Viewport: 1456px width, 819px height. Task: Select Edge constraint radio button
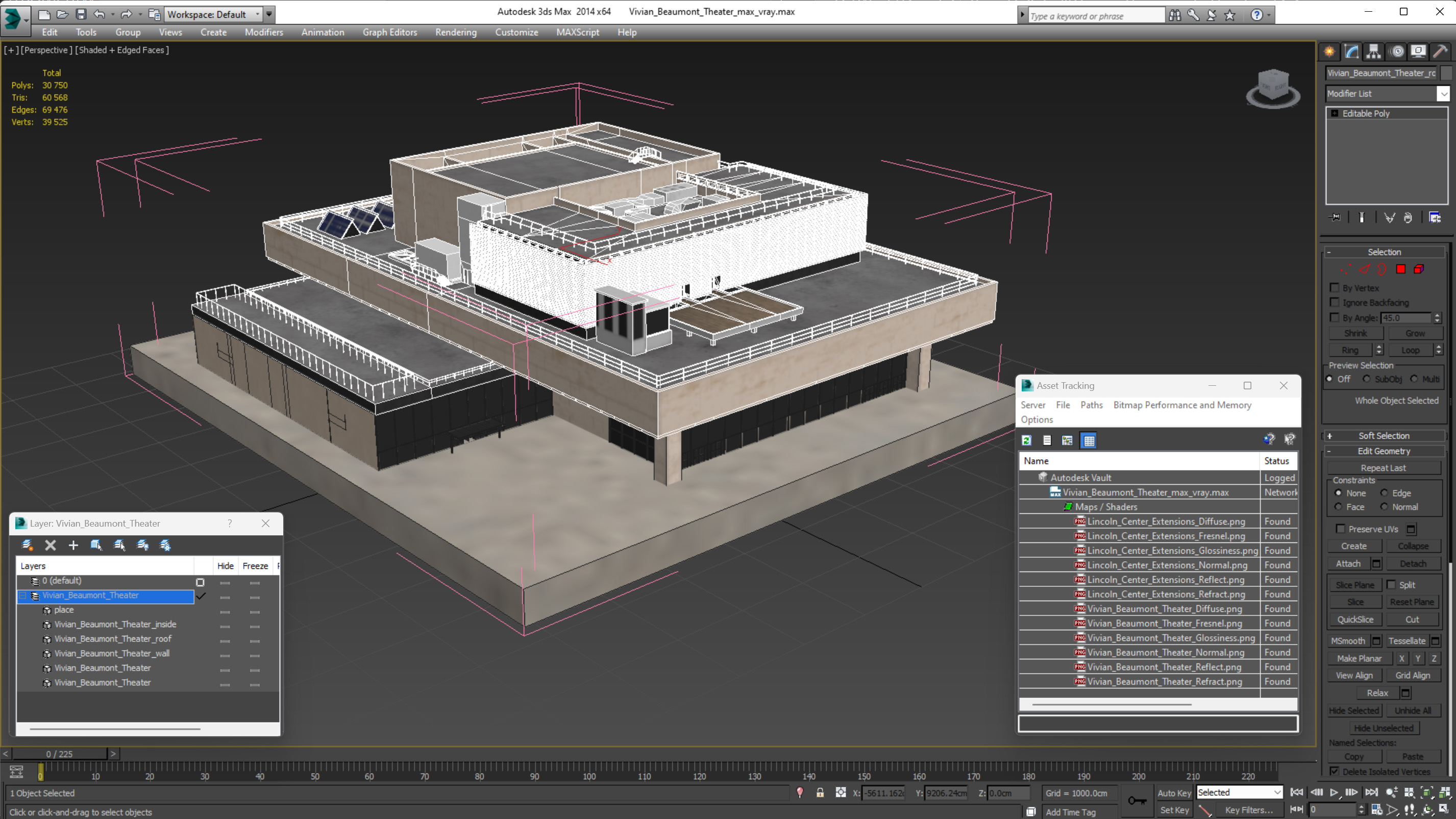1384,493
